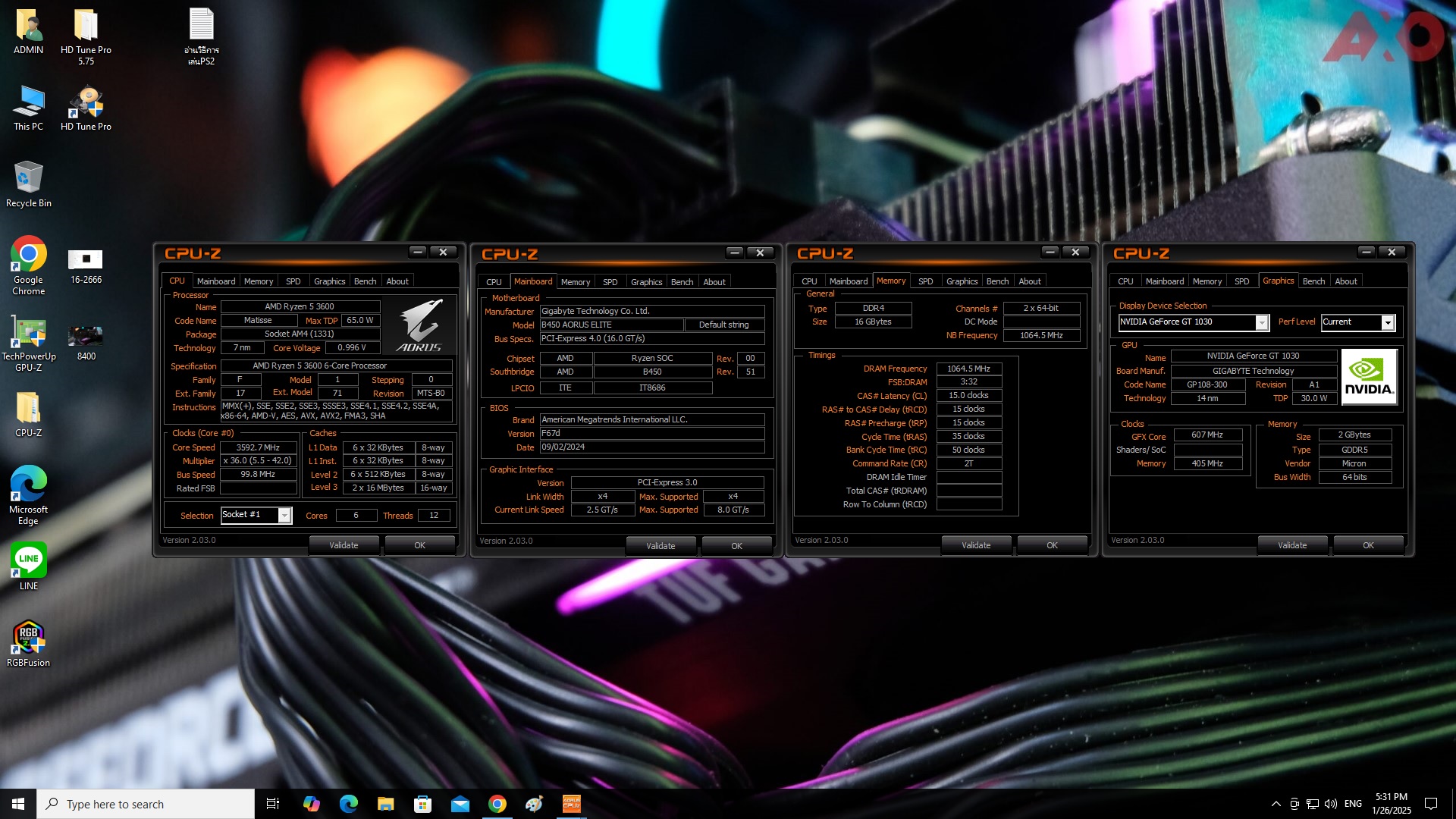Click the GDDR5 memory type value
Image resolution: width=1456 pixels, height=819 pixels.
[1354, 450]
